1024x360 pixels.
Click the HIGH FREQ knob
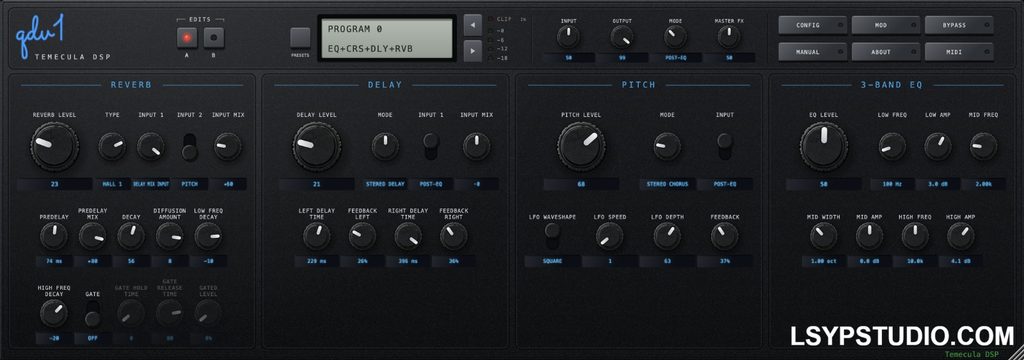click(915, 236)
